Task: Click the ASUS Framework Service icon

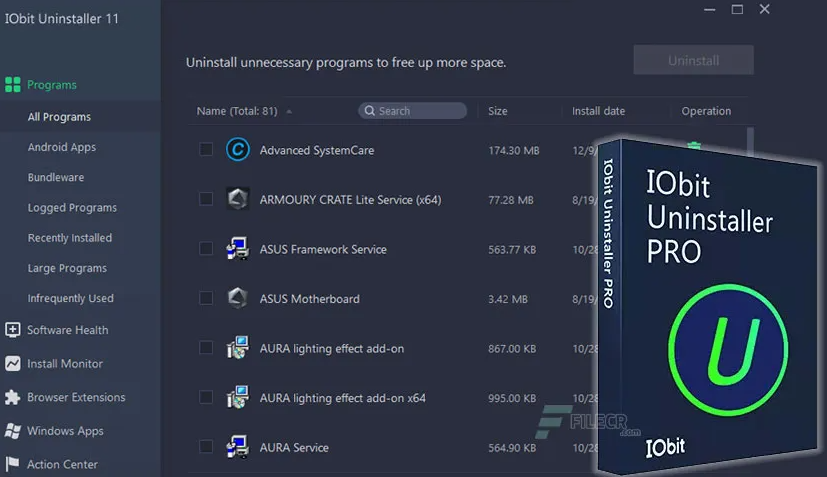Action: point(238,249)
